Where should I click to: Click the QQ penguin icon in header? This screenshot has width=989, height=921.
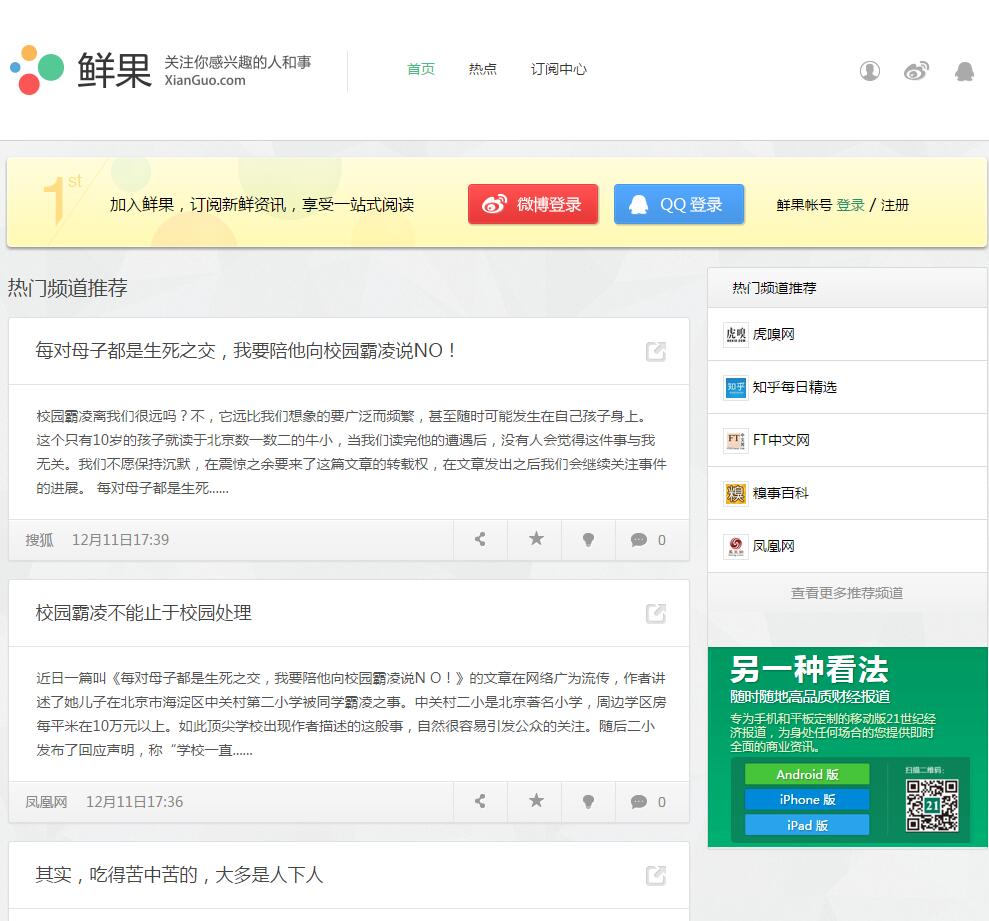[964, 71]
